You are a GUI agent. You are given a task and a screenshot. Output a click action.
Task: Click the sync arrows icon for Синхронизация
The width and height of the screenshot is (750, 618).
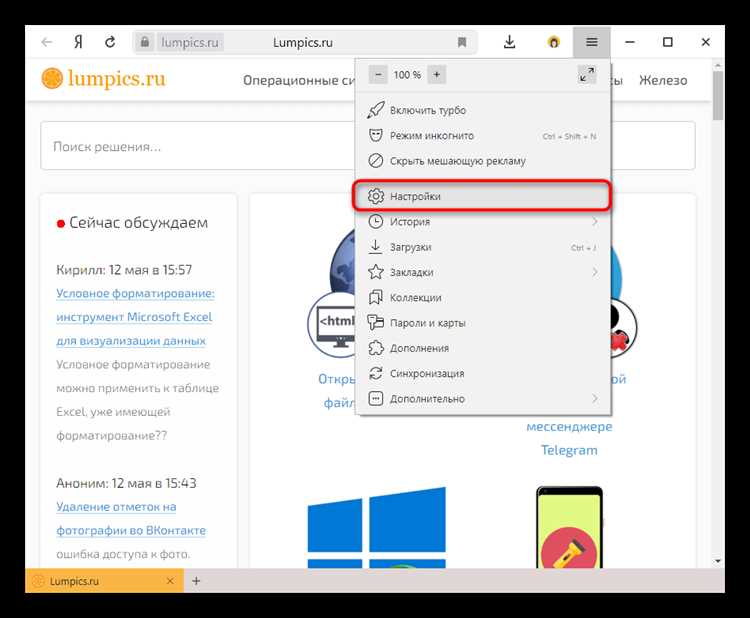(x=376, y=373)
